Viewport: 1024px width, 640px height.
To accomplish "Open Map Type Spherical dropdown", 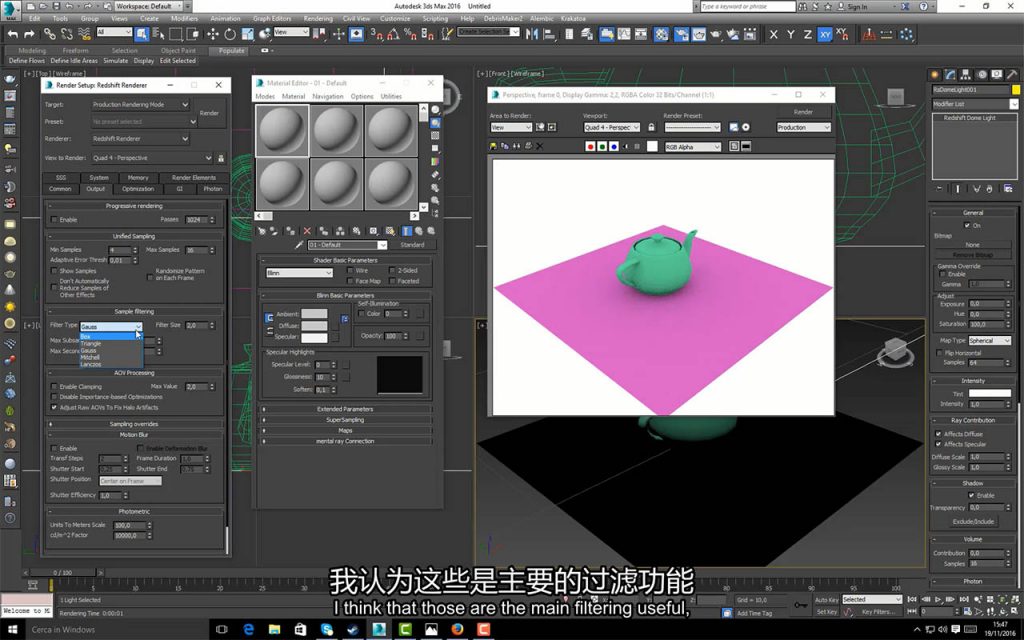I will [x=989, y=340].
